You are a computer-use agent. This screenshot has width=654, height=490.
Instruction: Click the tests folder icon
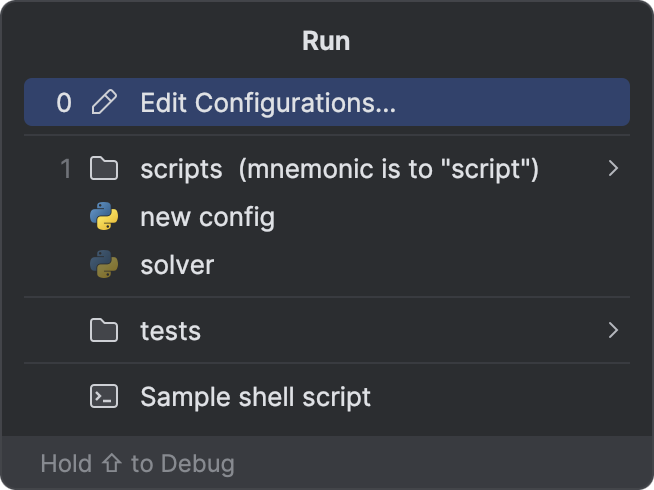click(104, 331)
